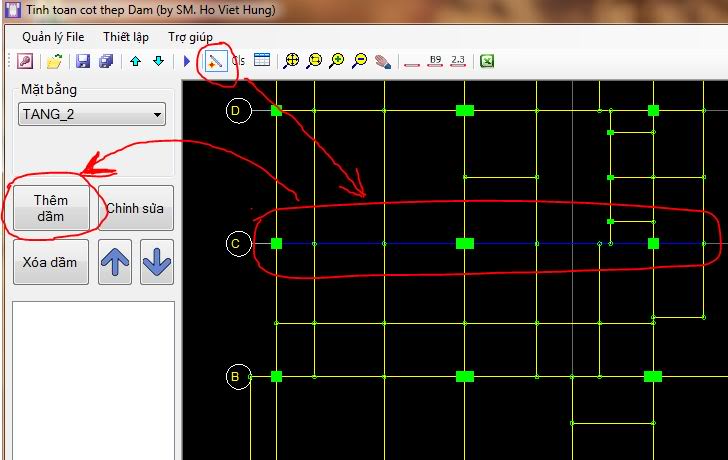
Task: Click the Cls toolbar button
Action: [x=238, y=60]
